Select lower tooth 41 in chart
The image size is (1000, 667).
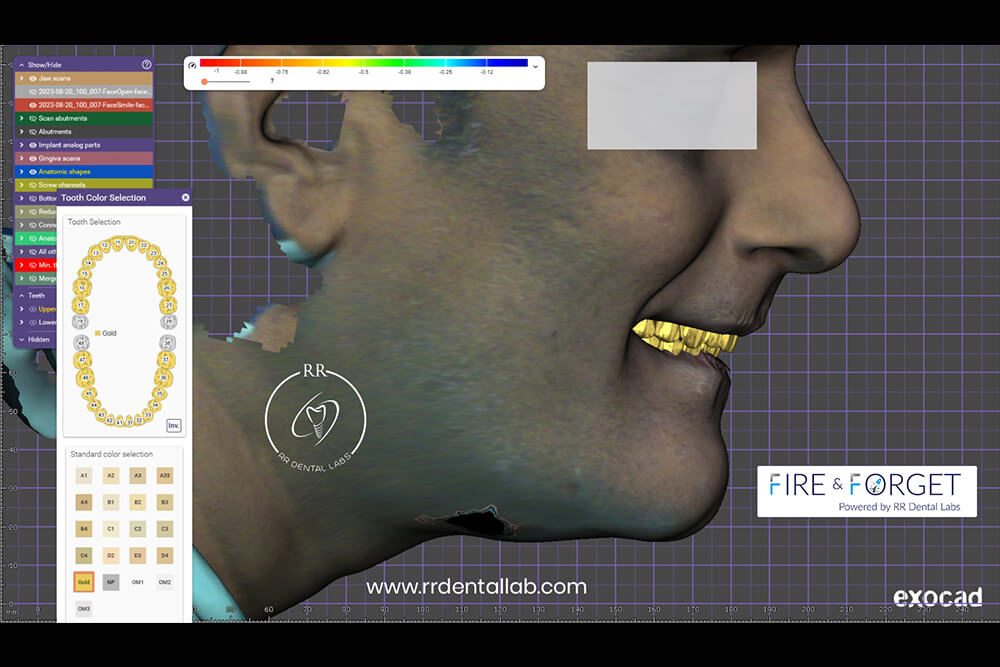coord(119,421)
